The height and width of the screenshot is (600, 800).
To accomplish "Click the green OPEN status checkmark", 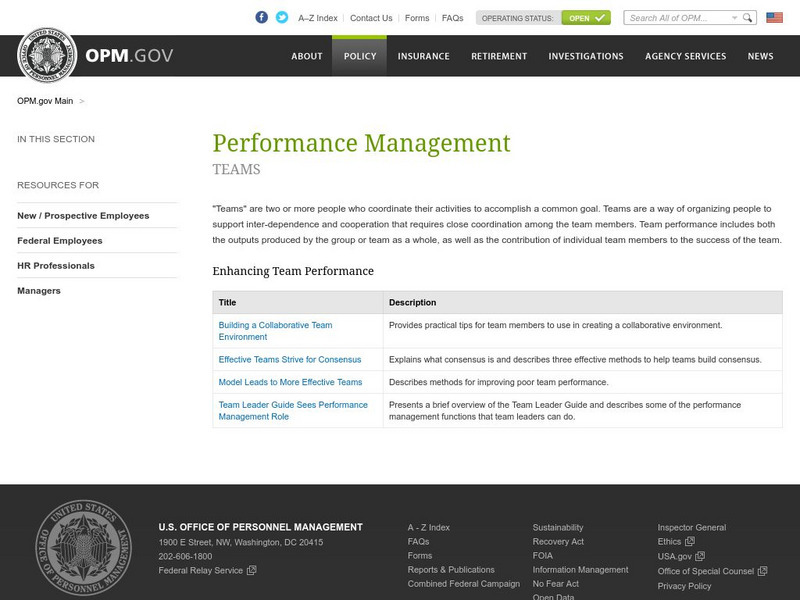I will coord(600,17).
